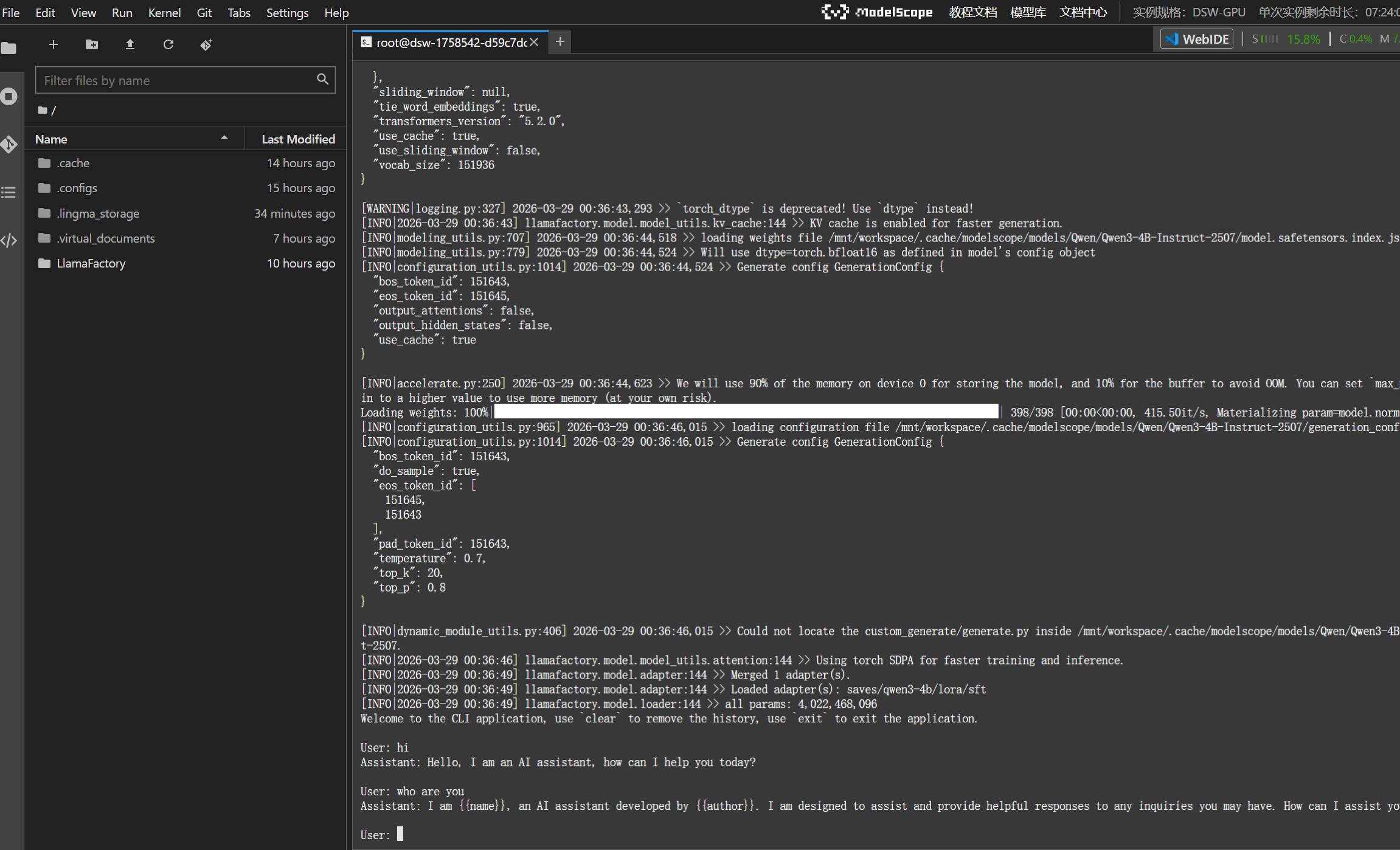Open the Kernel menu

point(164,13)
